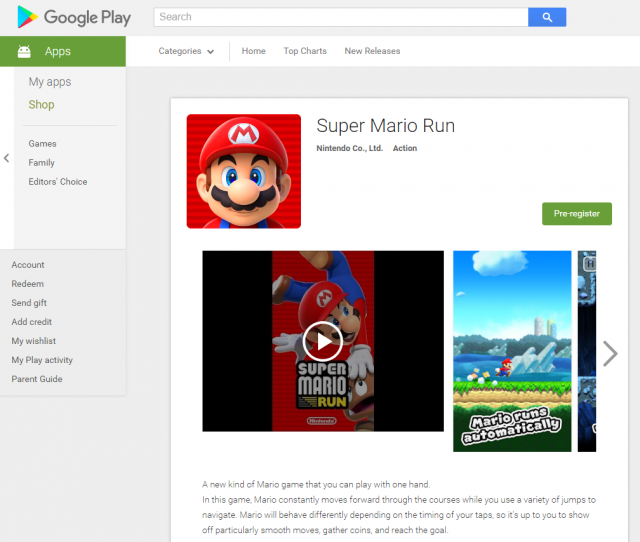Open the Categories dropdown
The image size is (640, 542).
(x=186, y=51)
